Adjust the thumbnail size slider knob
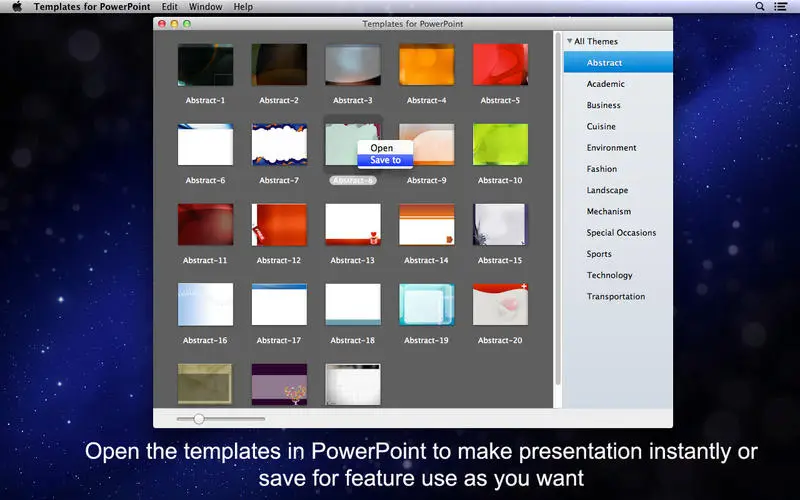This screenshot has height=500, width=800. [199, 419]
